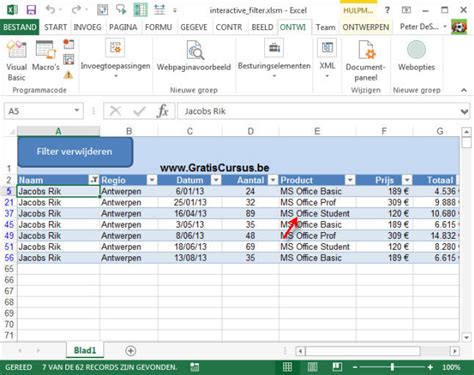
Task: Switch to the FORMU tab
Action: tap(158, 27)
